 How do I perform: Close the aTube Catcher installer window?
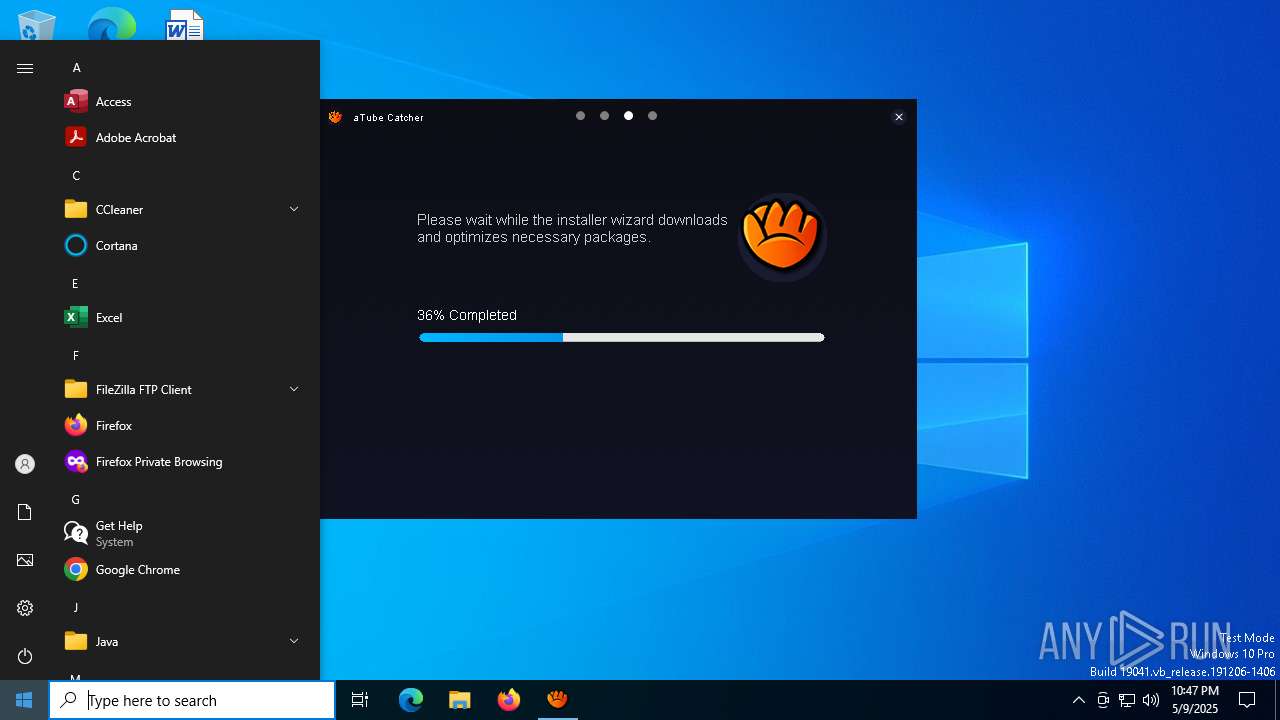coord(899,117)
